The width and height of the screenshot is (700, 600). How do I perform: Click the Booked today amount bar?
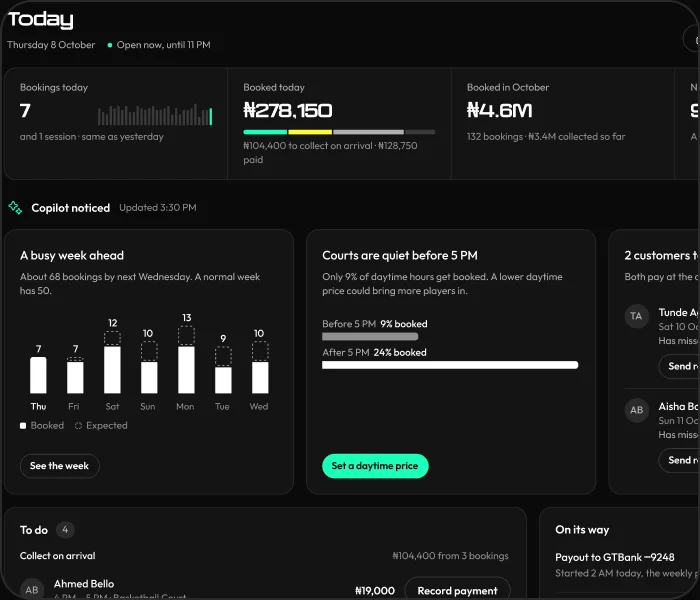[x=339, y=132]
